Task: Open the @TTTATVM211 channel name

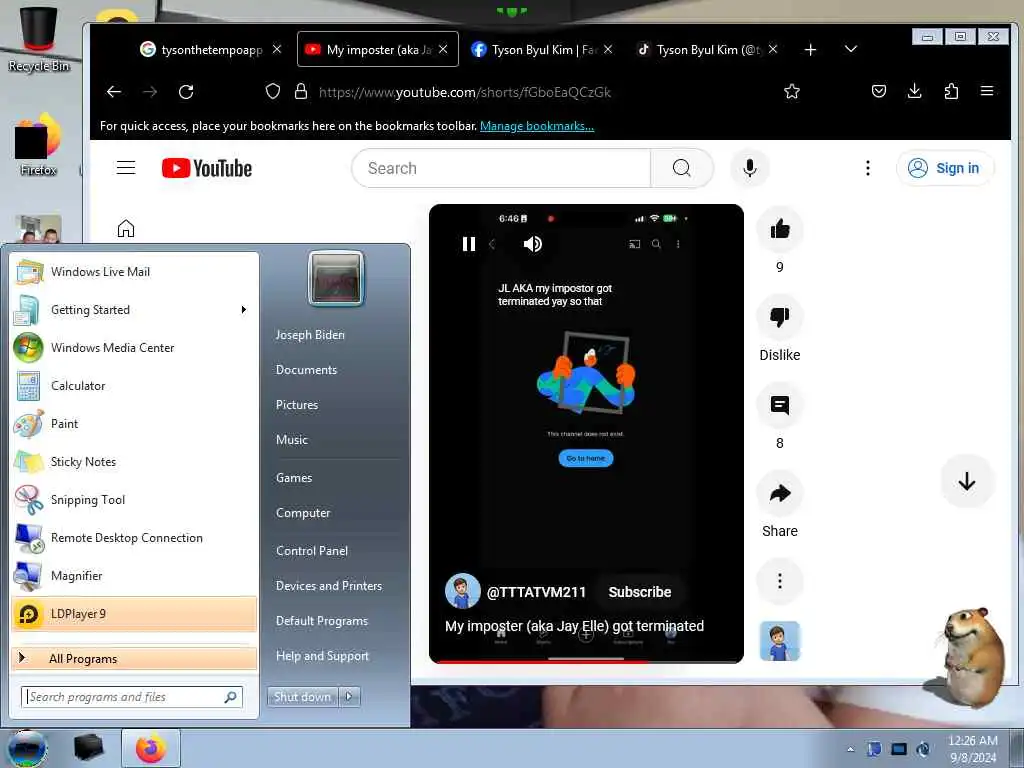Action: (536, 592)
